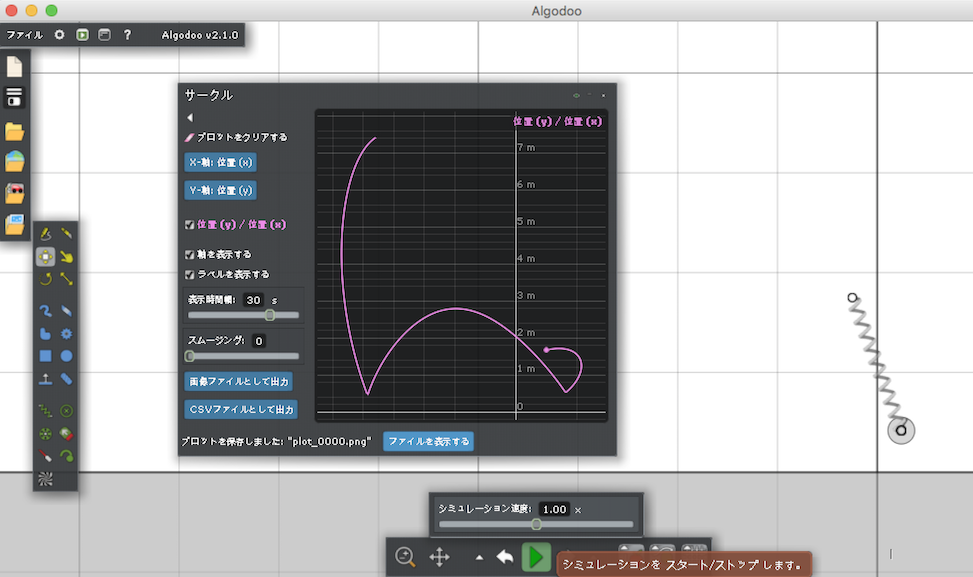Click the back arrow in サークル panel
The width and height of the screenshot is (973, 577).
point(190,118)
